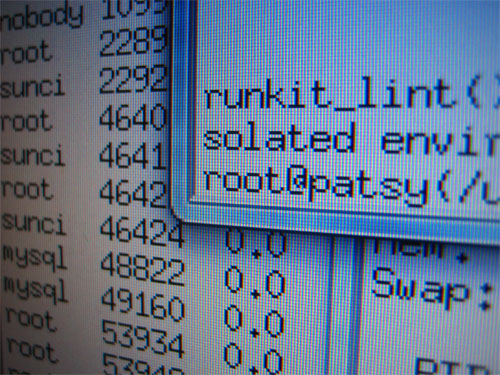Click the 0.0 value in the 53934 row
This screenshot has height=375, width=500.
[x=253, y=358]
